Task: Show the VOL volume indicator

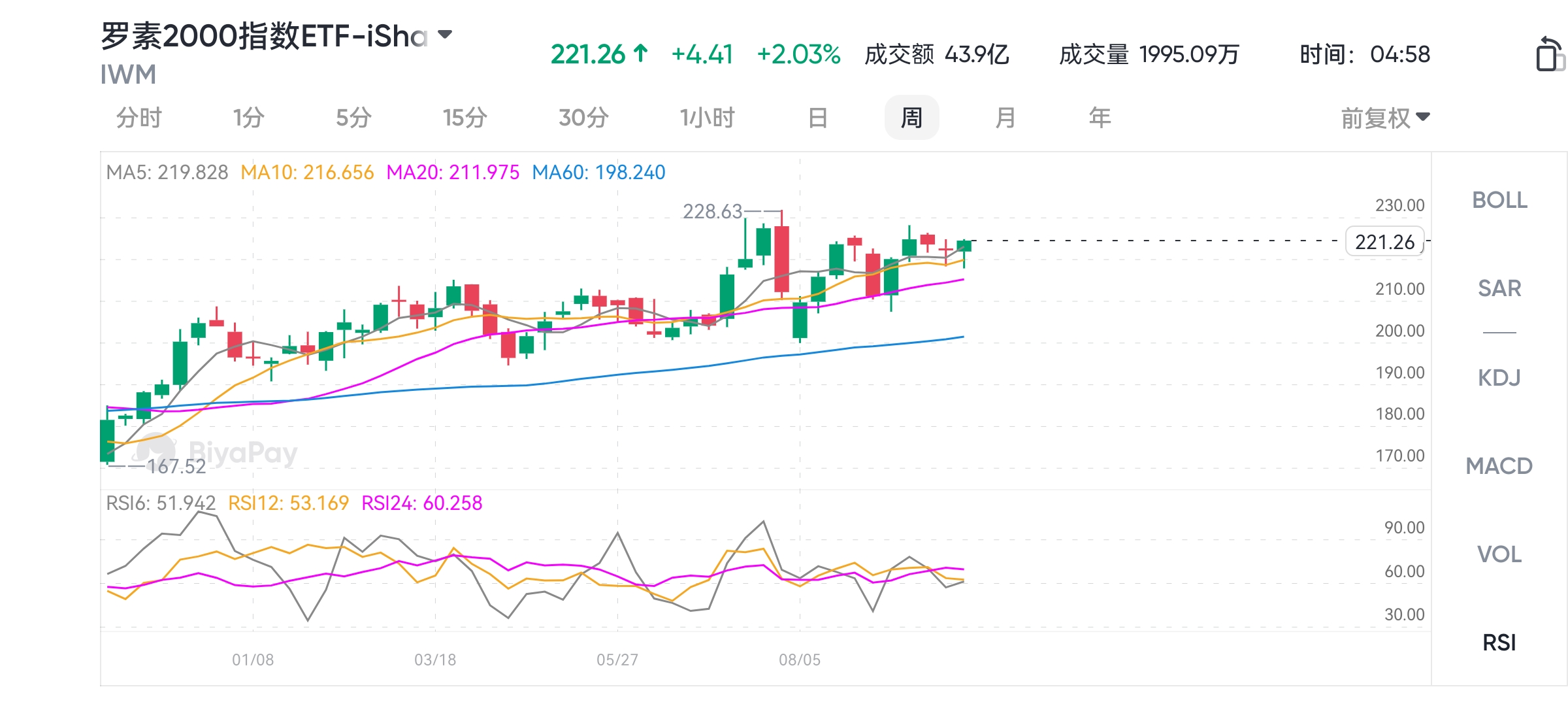Action: point(1499,554)
